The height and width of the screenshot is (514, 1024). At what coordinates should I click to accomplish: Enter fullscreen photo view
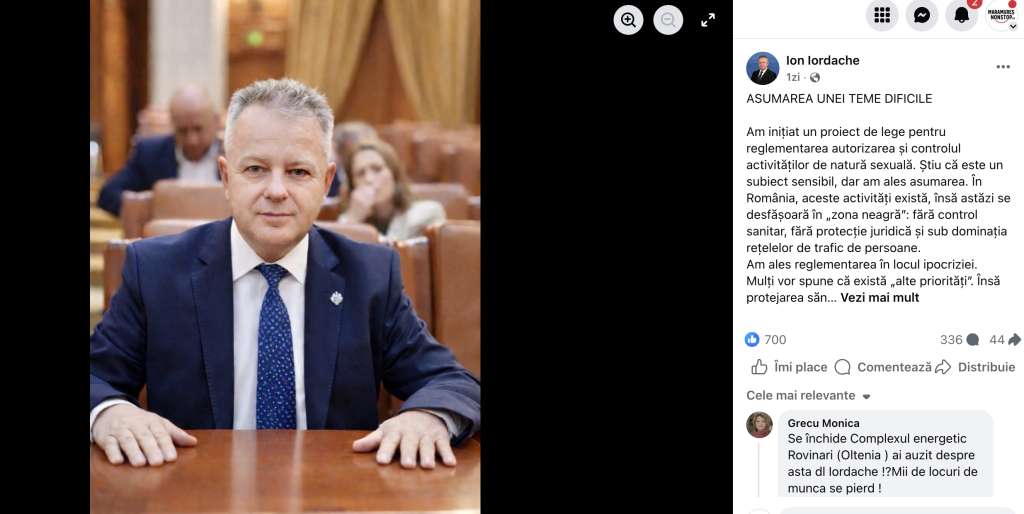click(708, 20)
